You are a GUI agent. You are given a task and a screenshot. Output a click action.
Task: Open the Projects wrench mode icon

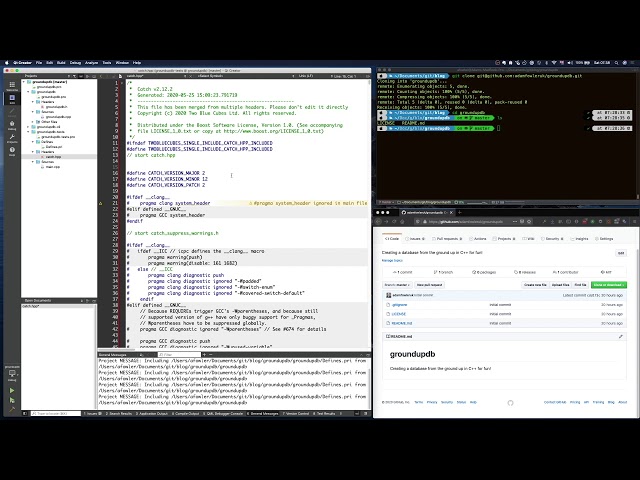[x=12, y=138]
